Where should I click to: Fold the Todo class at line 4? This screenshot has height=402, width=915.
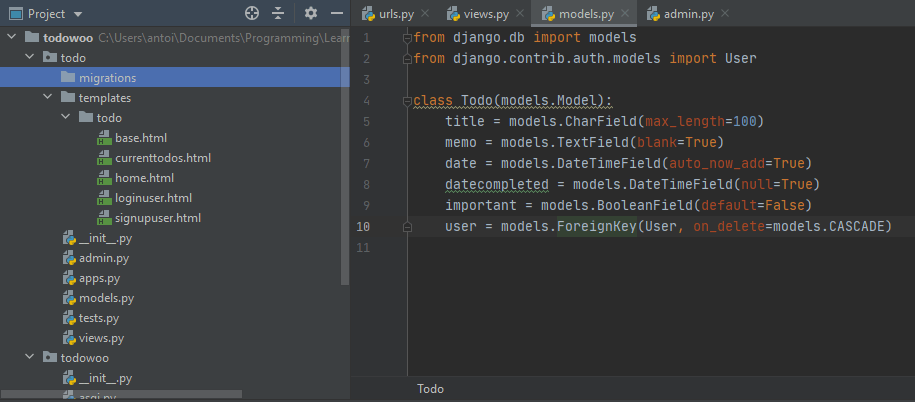(407, 102)
